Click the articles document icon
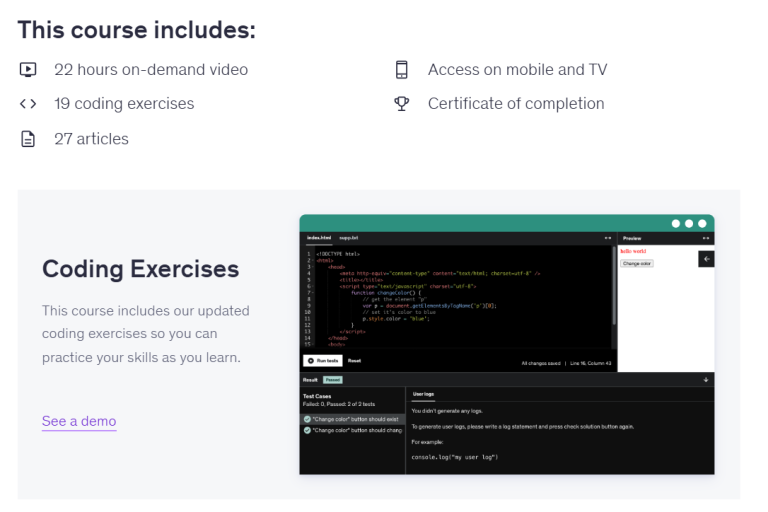768x512 pixels. (27, 139)
